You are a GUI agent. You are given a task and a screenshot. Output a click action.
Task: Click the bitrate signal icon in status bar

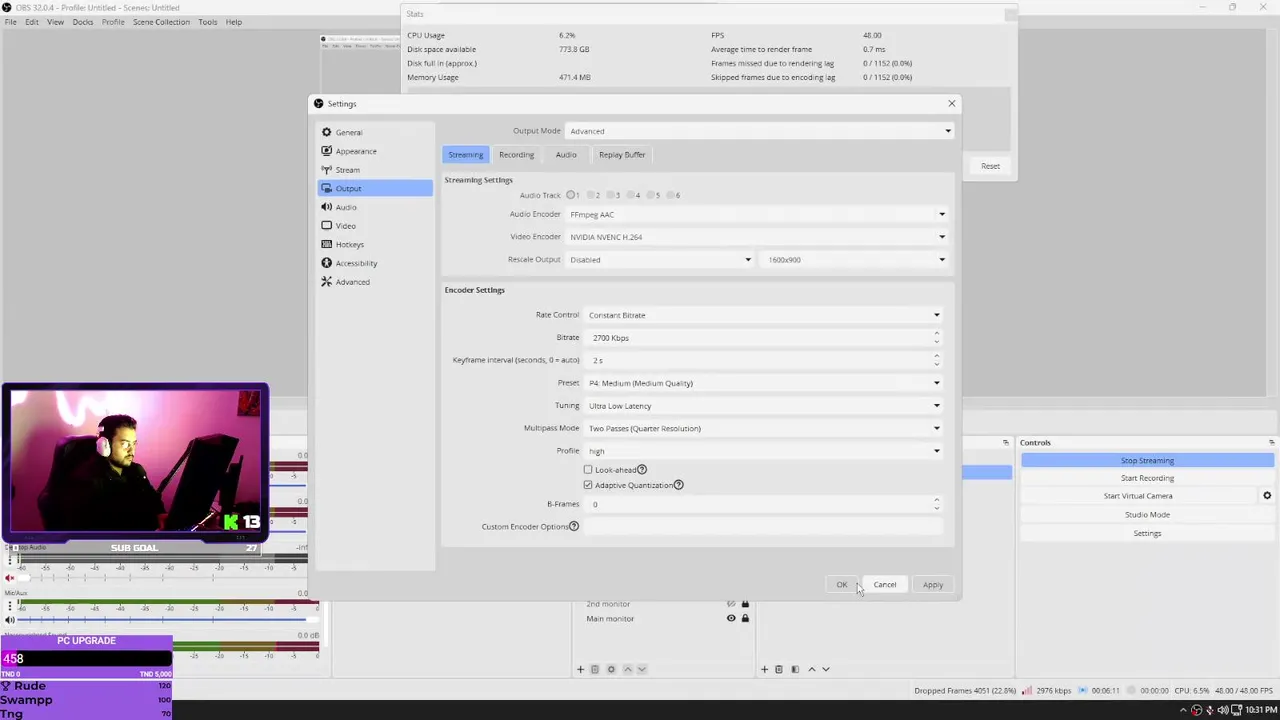[1029, 691]
